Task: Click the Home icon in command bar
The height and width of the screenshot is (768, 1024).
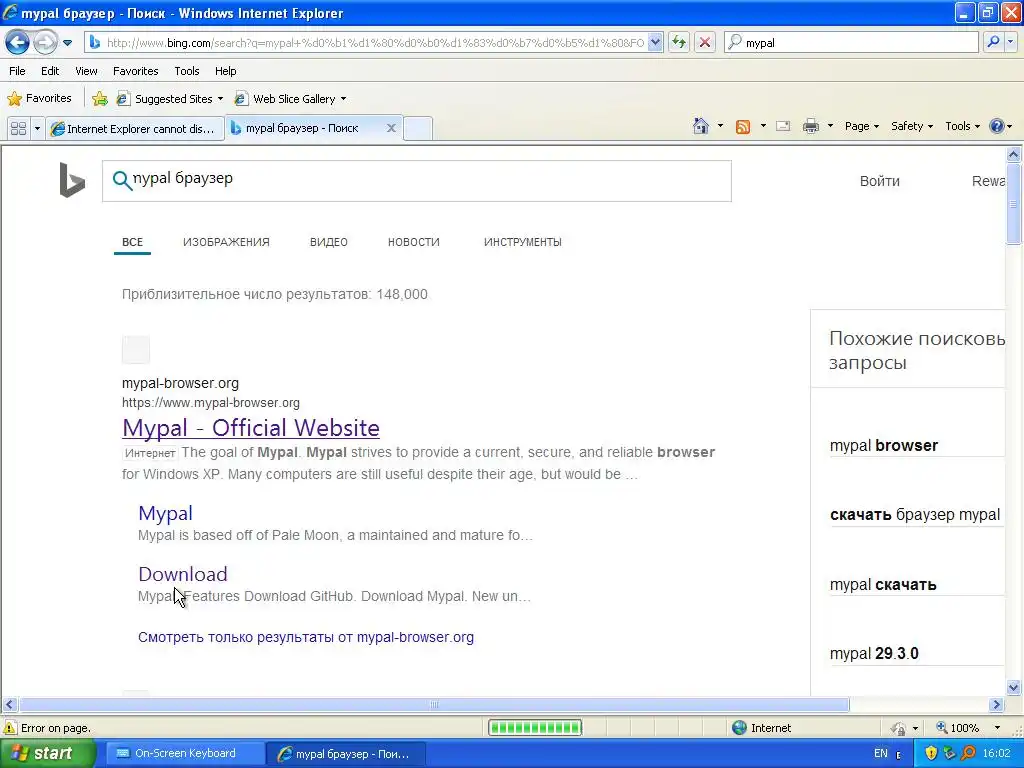Action: click(x=701, y=126)
